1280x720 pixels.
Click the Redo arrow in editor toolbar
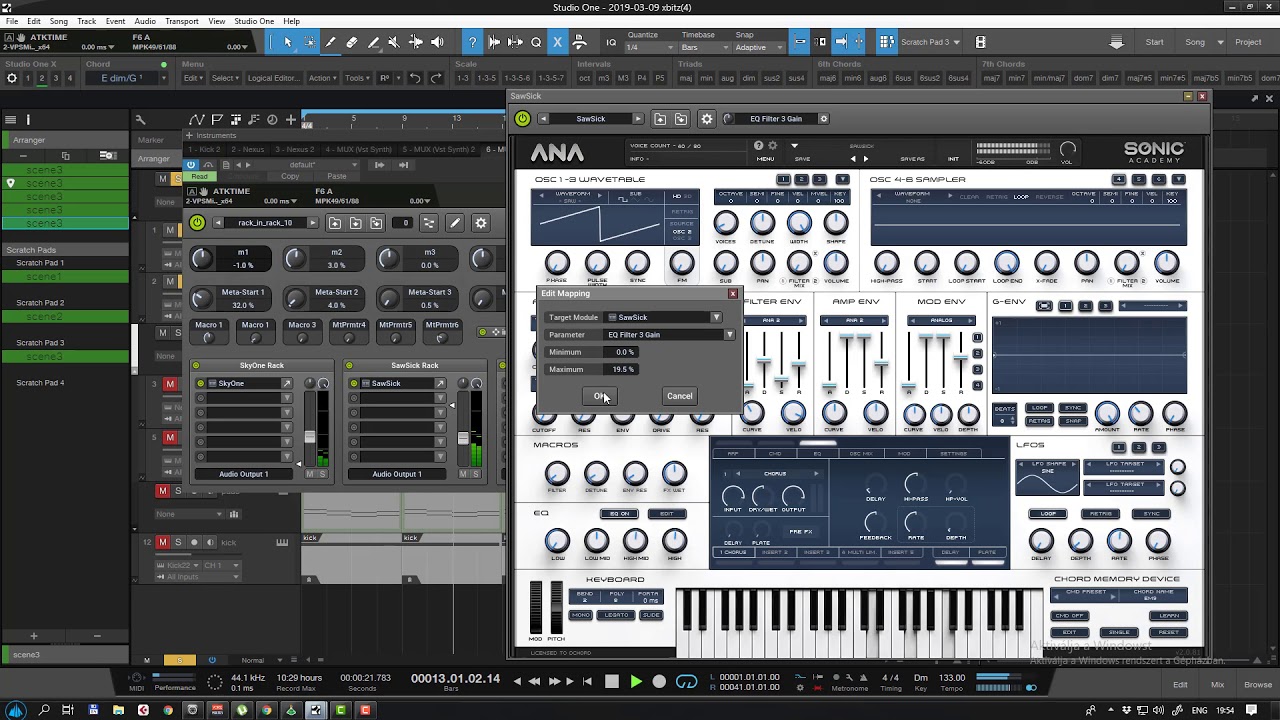436,78
